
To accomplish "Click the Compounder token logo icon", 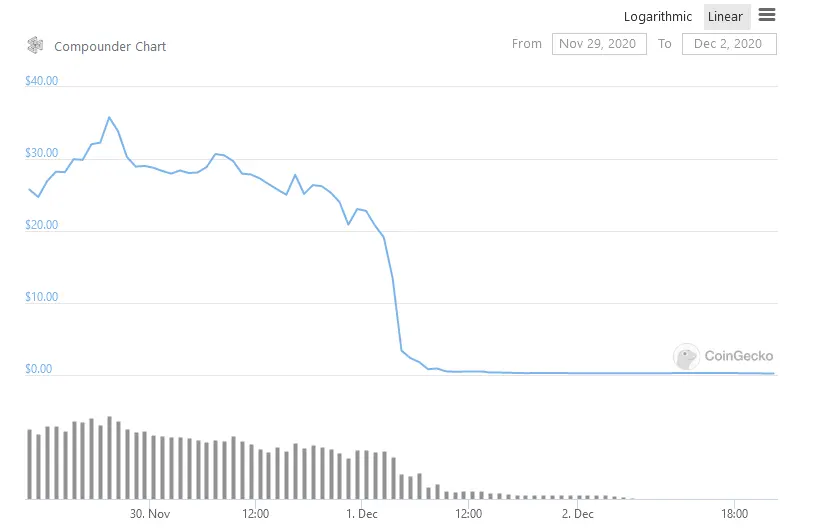I will pos(35,45).
